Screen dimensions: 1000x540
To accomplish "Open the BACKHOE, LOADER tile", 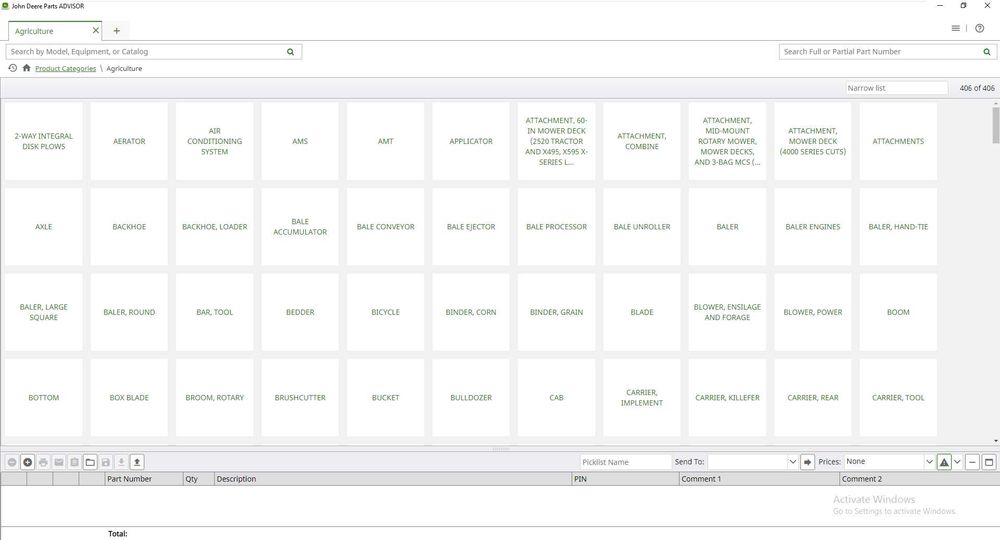I will pos(214,226).
